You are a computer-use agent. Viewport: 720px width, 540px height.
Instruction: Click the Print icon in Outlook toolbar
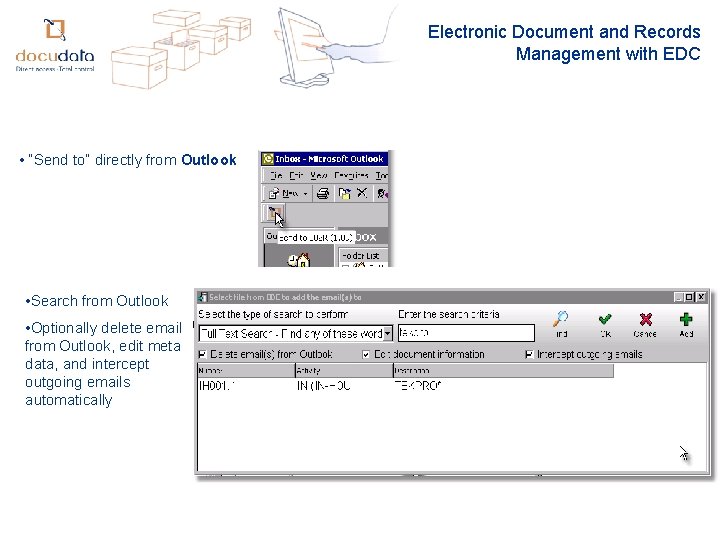click(x=323, y=193)
